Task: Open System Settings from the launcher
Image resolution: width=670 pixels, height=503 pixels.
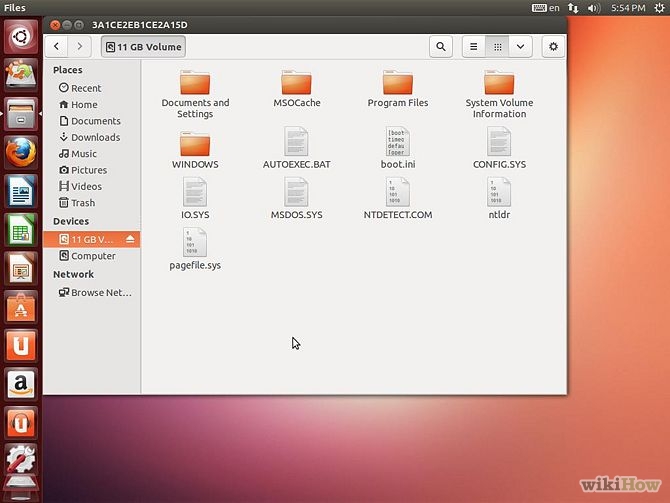Action: 21,459
